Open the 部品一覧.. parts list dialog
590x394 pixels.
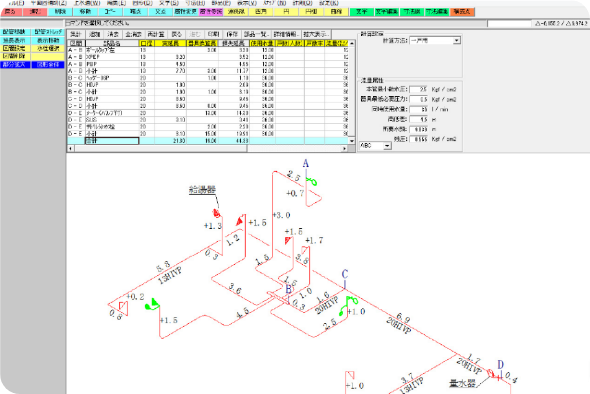pyautogui.click(x=256, y=34)
